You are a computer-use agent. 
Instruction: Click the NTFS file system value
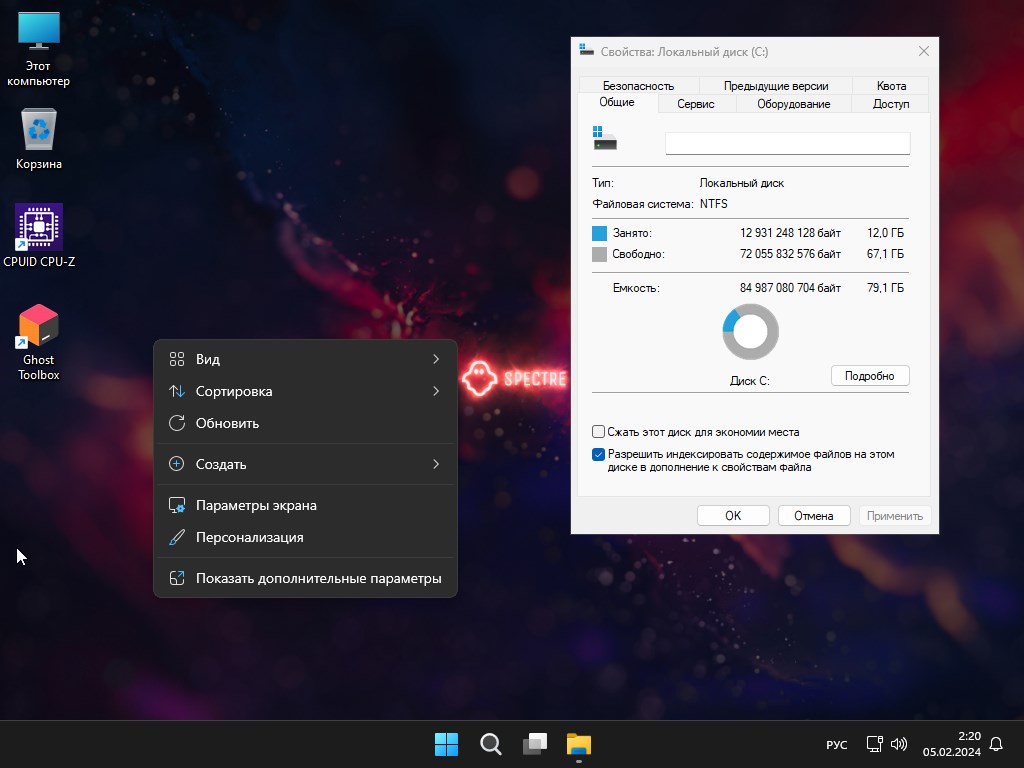(714, 204)
